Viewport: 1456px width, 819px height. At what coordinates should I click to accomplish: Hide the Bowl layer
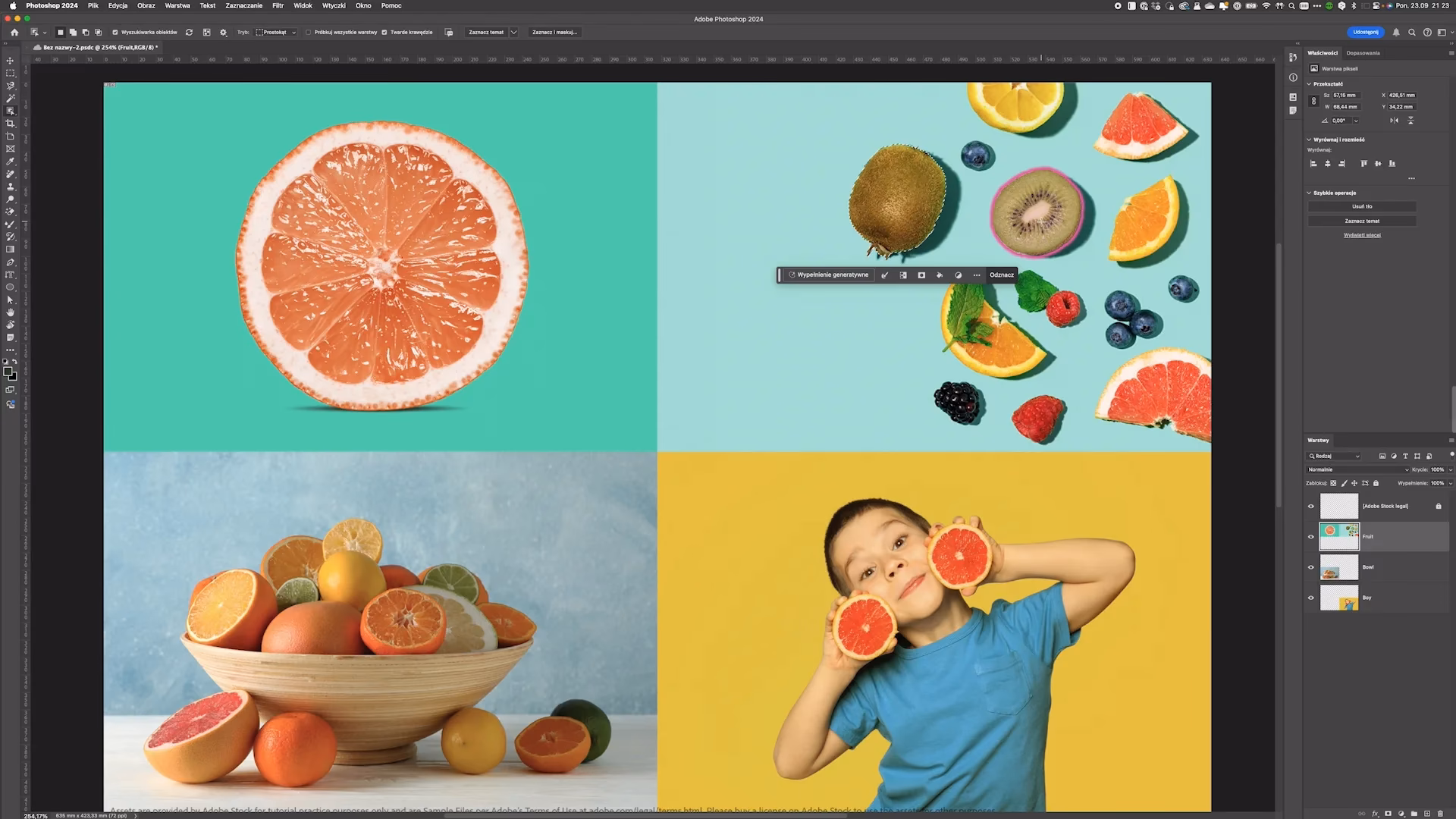point(1310,567)
